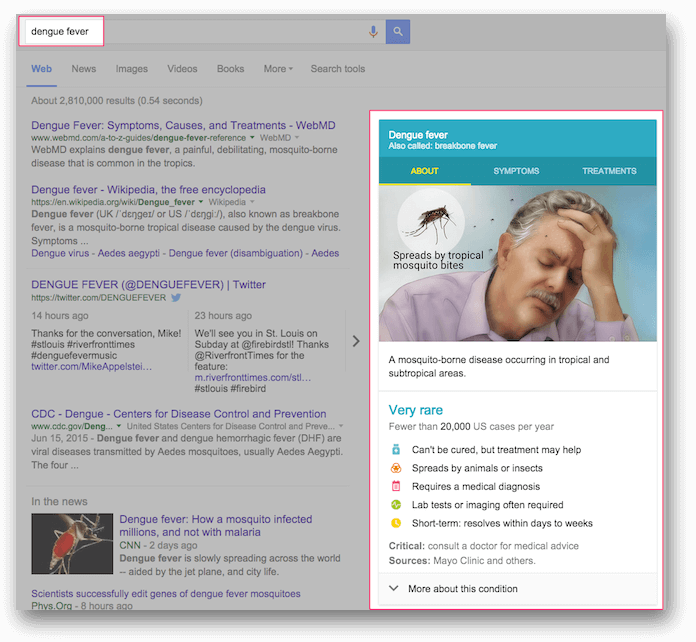This screenshot has height=642, width=696.
Task: Click the next tweets arrow in Twitter carousel
Action: (x=356, y=341)
